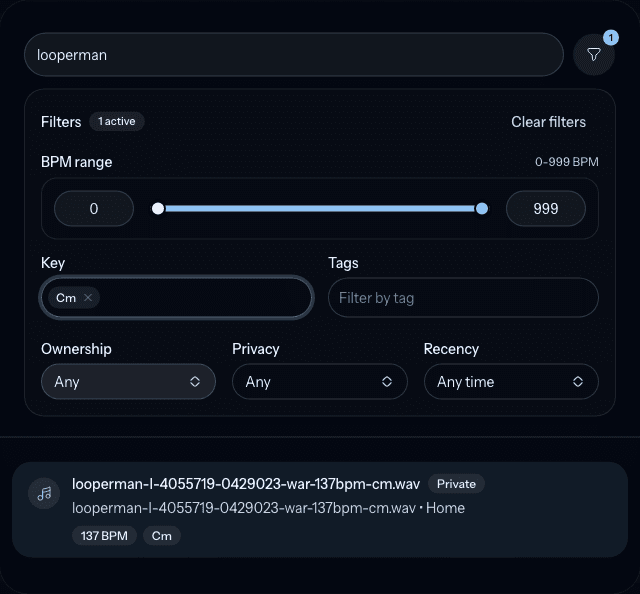Click the minimum BPM value box showing 0
This screenshot has height=594, width=640.
click(x=94, y=209)
